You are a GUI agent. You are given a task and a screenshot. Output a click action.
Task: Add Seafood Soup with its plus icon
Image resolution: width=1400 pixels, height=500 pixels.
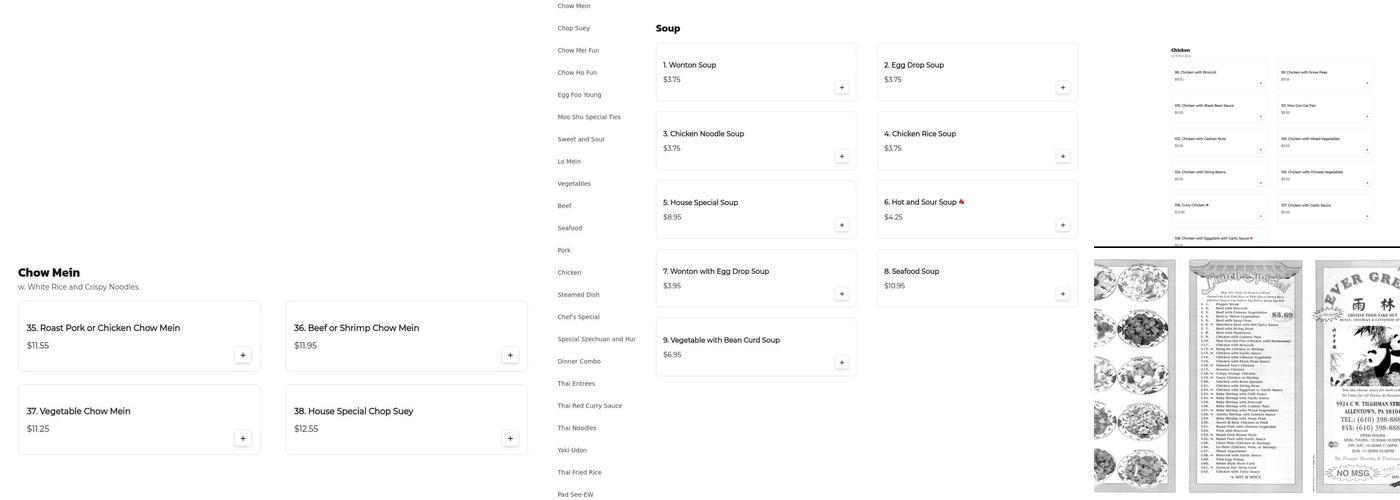(x=1063, y=294)
